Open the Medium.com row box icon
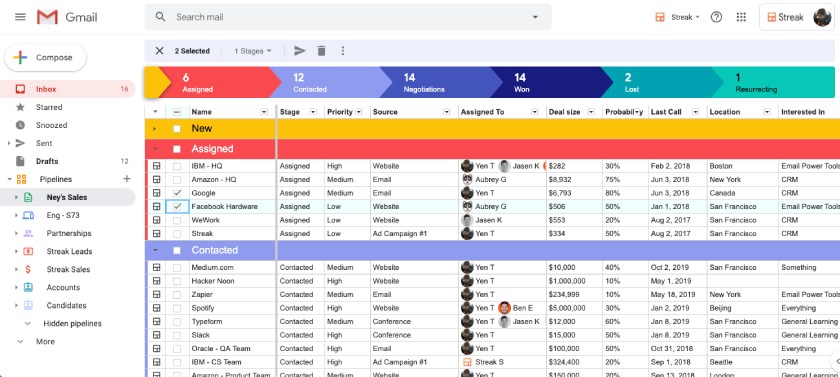The height and width of the screenshot is (377, 840). [156, 267]
